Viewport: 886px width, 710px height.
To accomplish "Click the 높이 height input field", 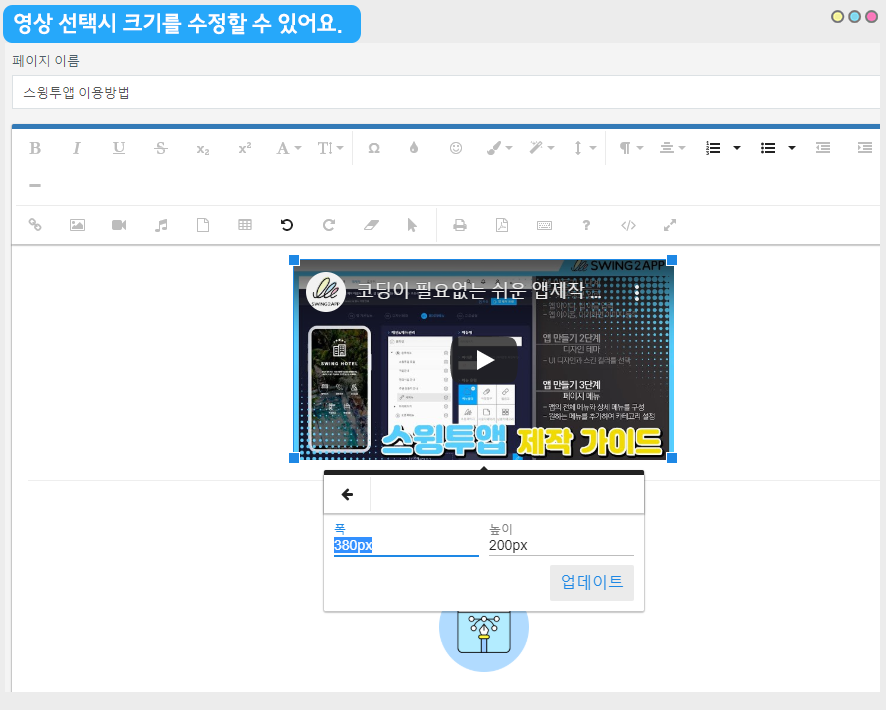I will click(560, 546).
